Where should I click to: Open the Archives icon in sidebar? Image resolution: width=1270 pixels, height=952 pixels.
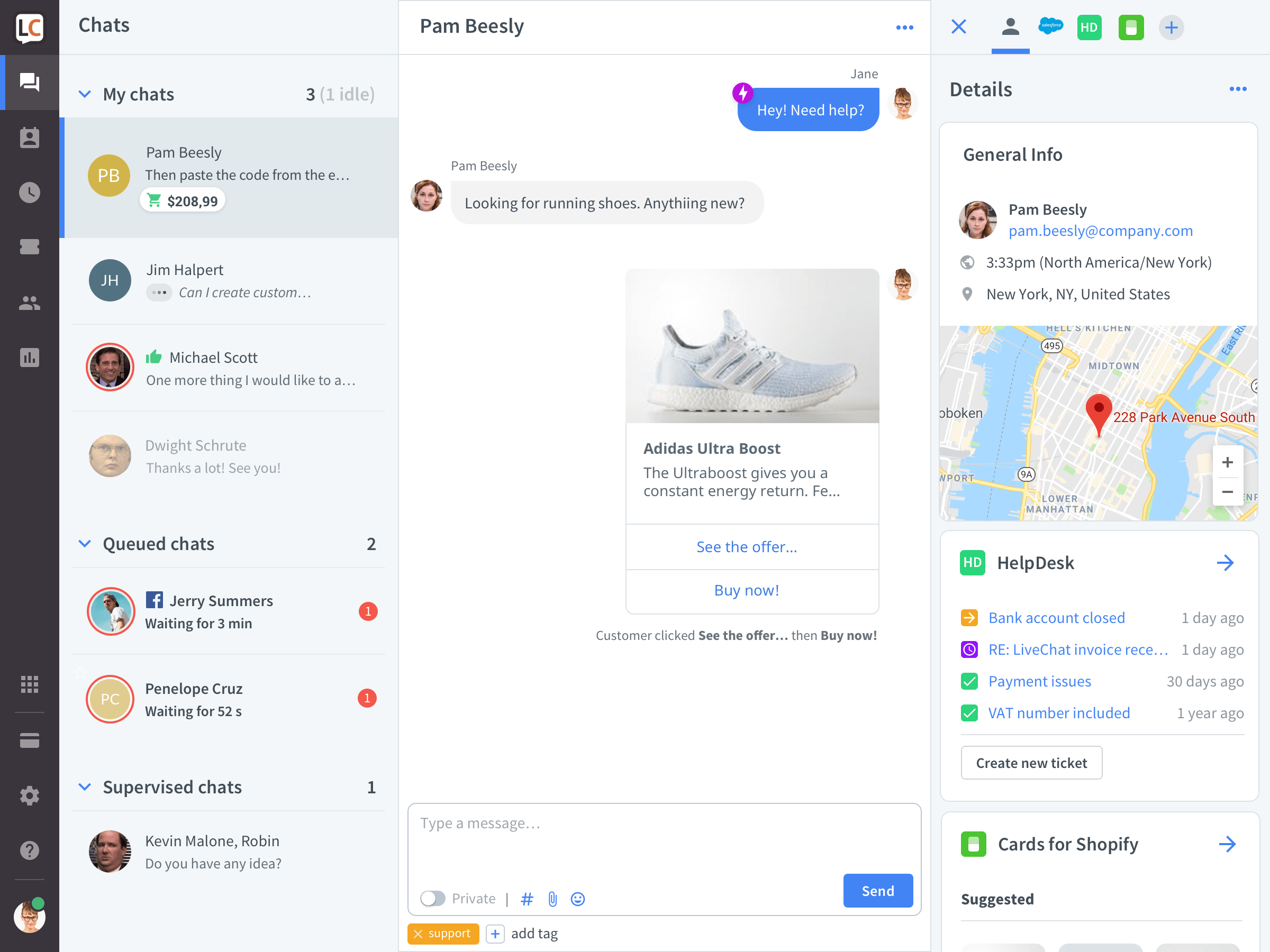click(x=30, y=191)
